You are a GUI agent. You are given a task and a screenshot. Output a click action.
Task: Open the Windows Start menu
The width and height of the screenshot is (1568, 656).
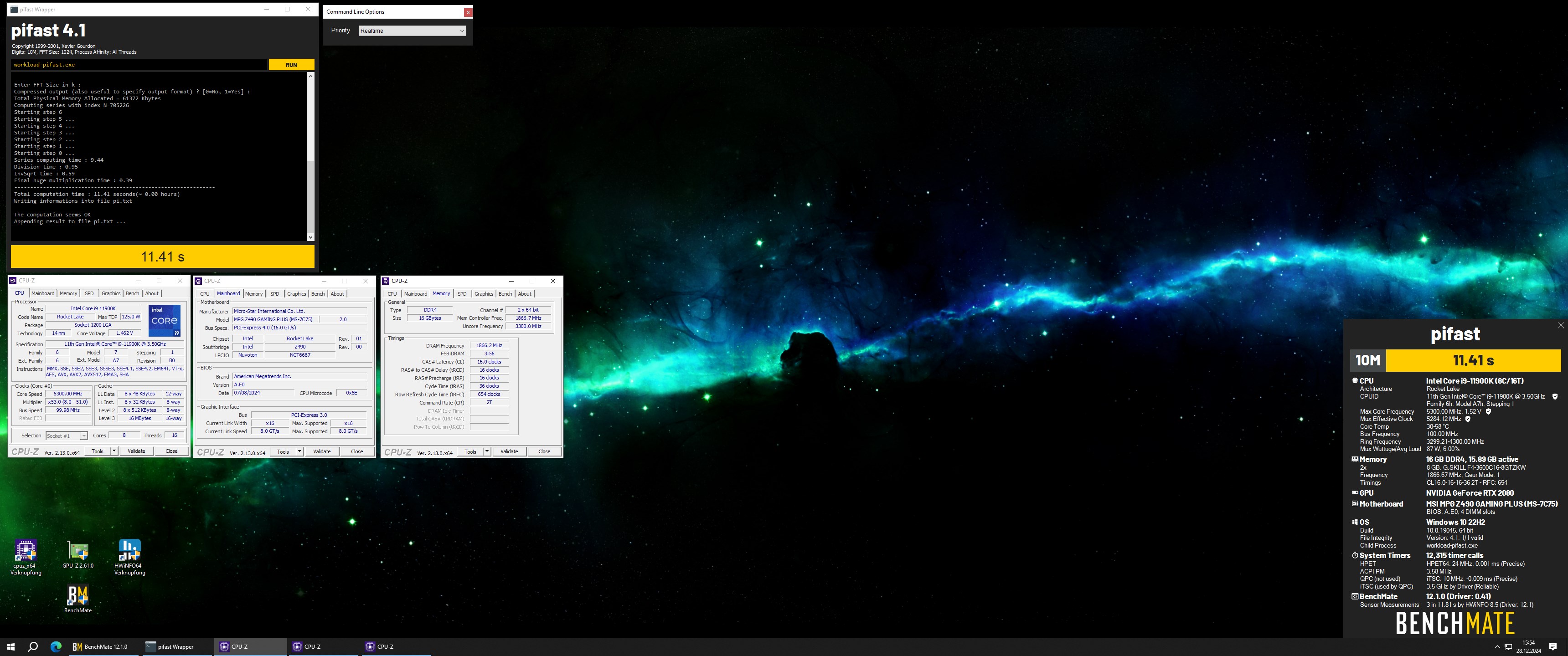(10, 647)
